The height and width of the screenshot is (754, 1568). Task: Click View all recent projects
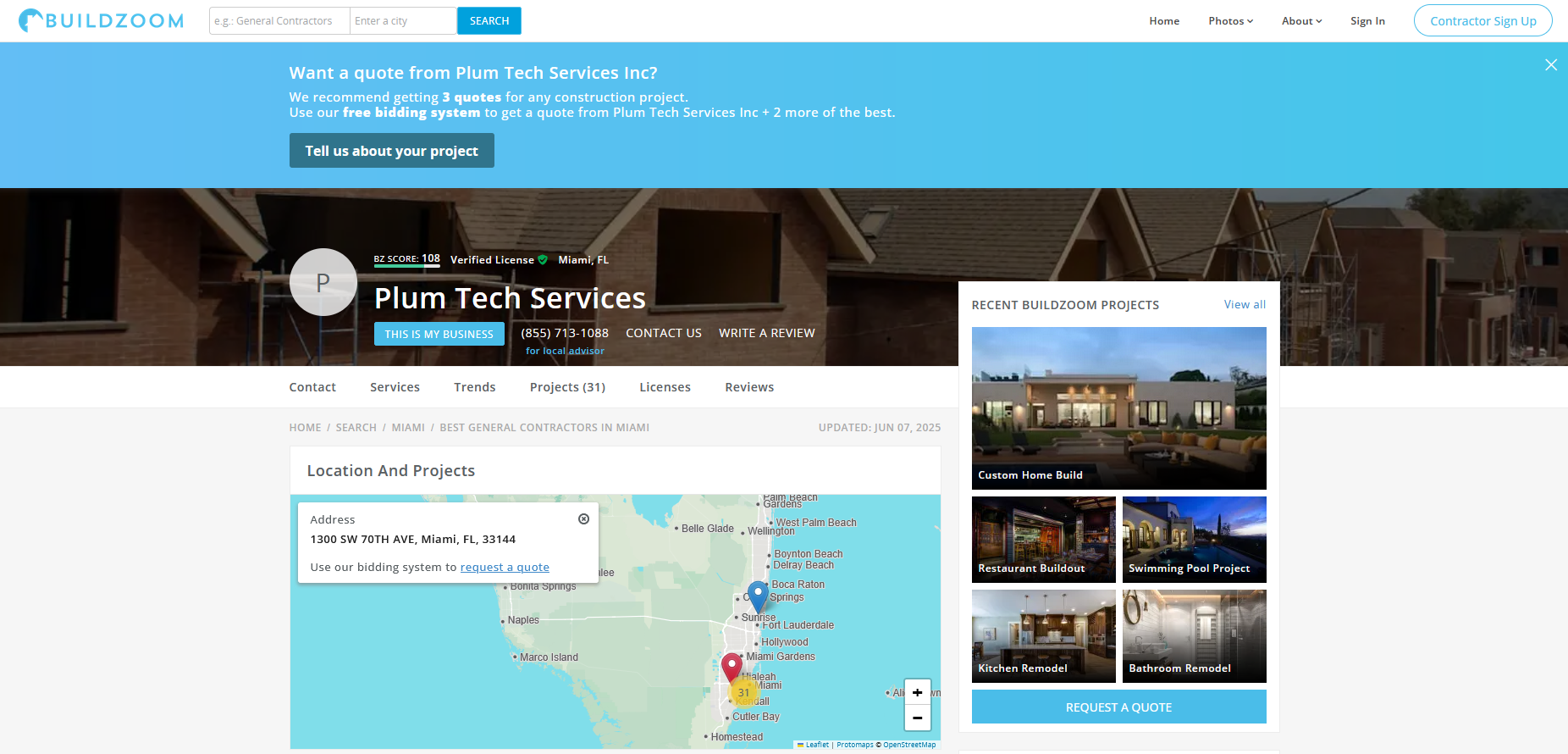pos(1245,305)
